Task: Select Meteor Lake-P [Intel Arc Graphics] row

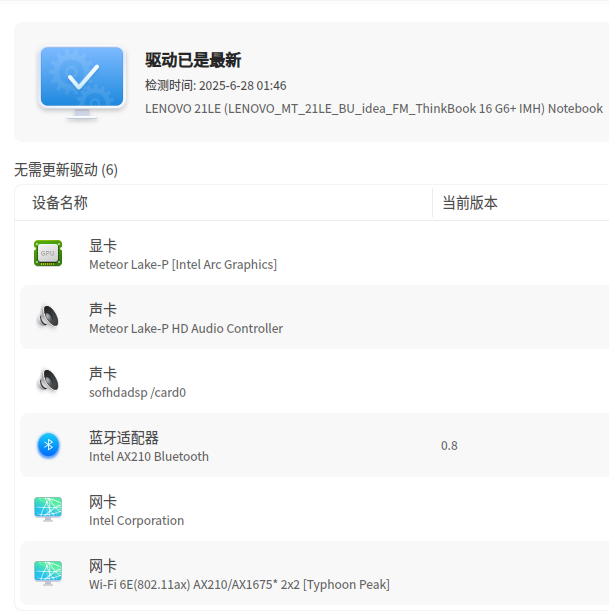Action: coord(314,253)
